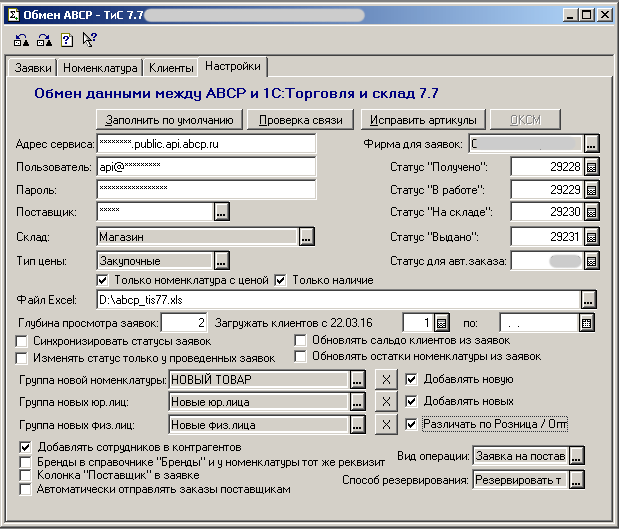Click the application icon in the title bar
619x529 pixels.
tap(13, 15)
